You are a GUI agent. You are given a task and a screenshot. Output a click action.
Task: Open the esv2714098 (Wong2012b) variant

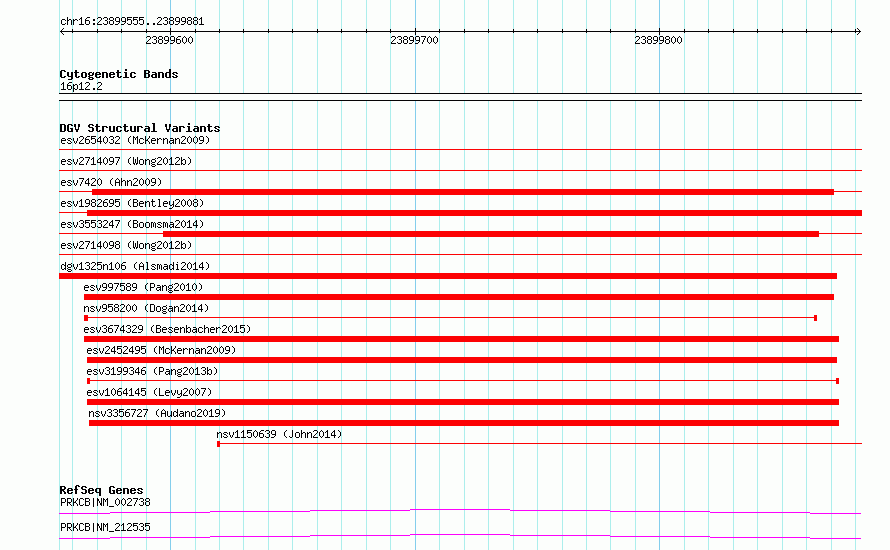(126, 245)
